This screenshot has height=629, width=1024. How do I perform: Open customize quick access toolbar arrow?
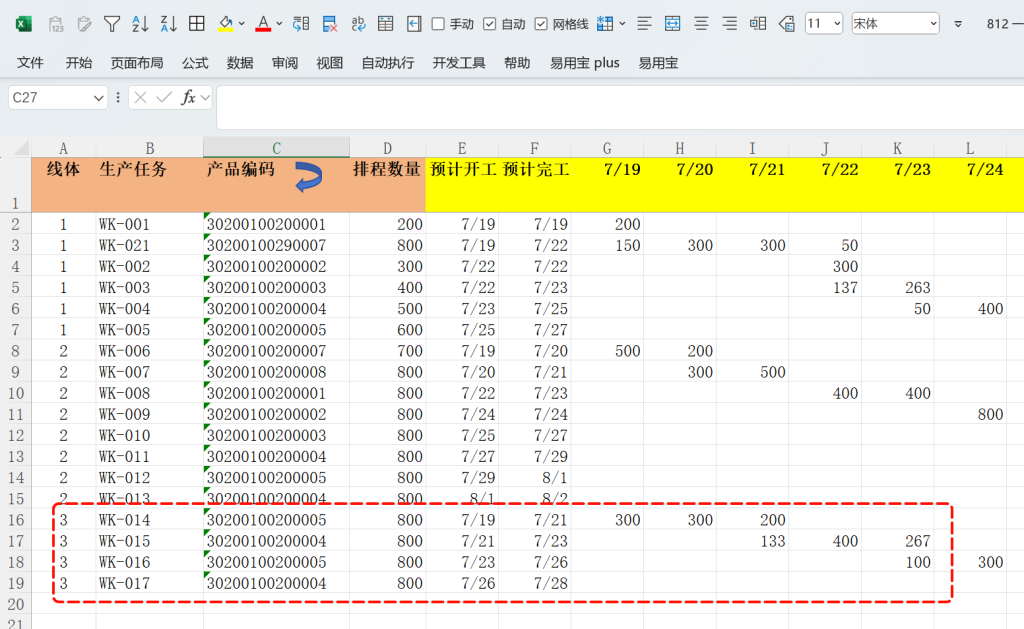(958, 24)
